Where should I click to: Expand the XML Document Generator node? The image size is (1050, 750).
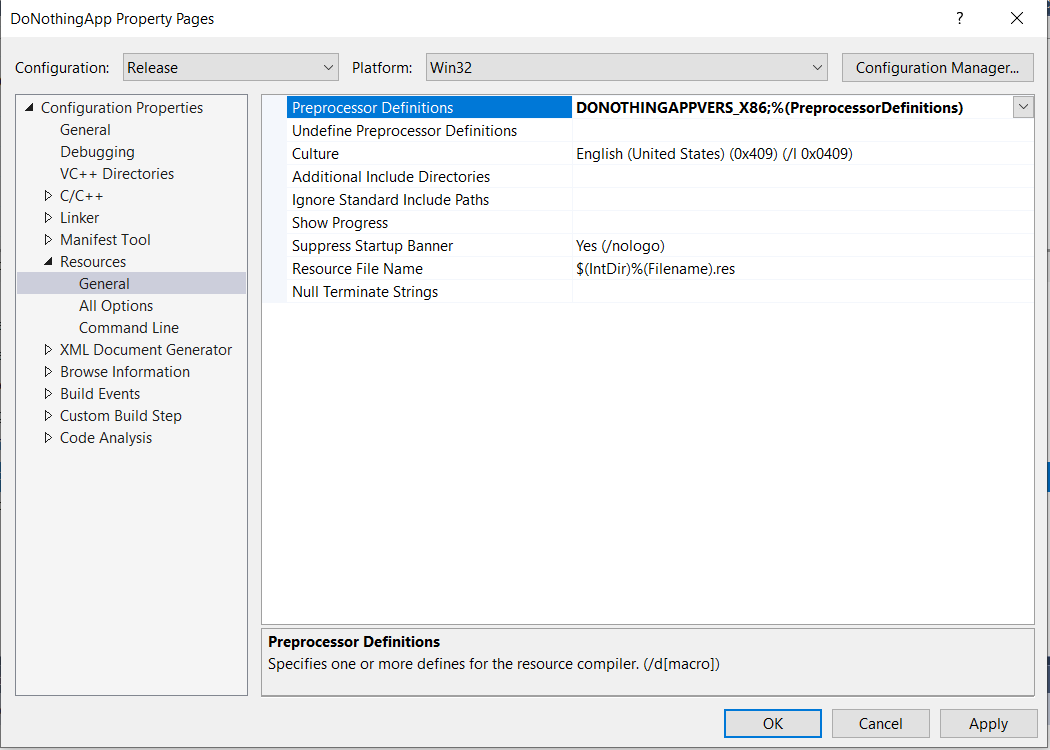[x=48, y=350]
